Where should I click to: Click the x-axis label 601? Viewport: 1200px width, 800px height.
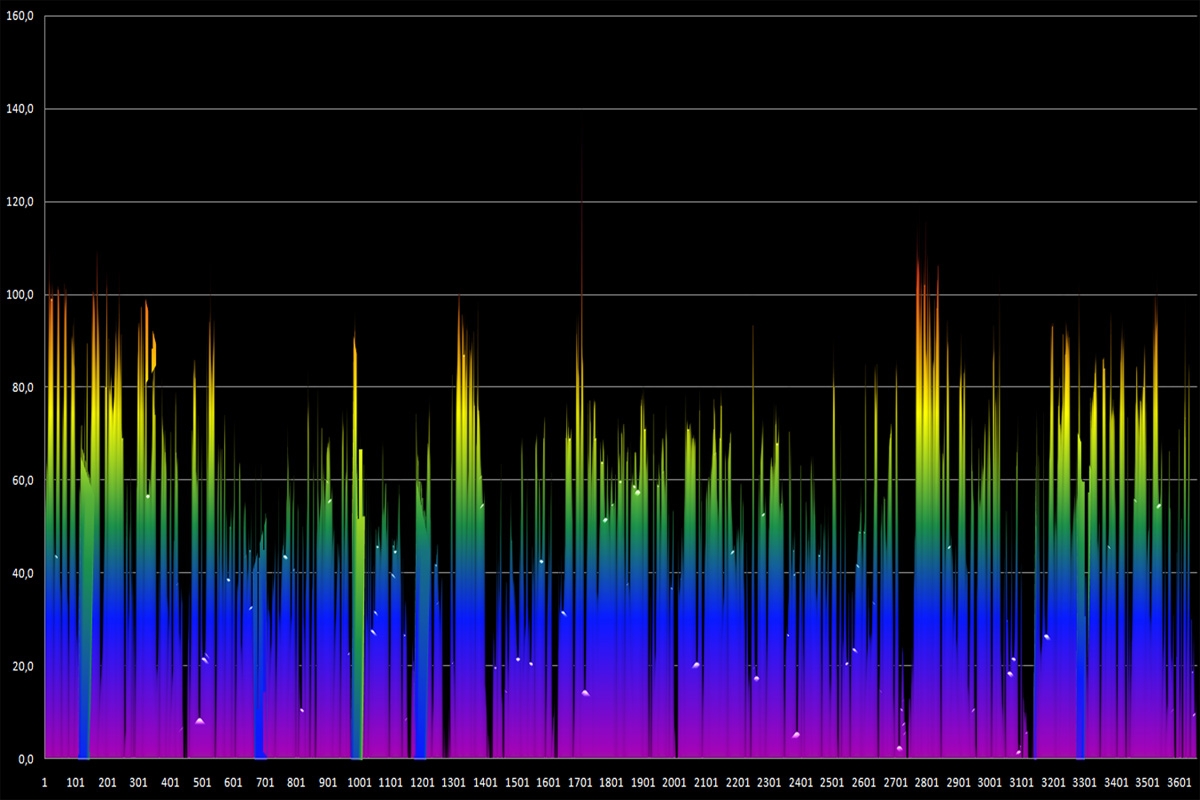coord(234,783)
